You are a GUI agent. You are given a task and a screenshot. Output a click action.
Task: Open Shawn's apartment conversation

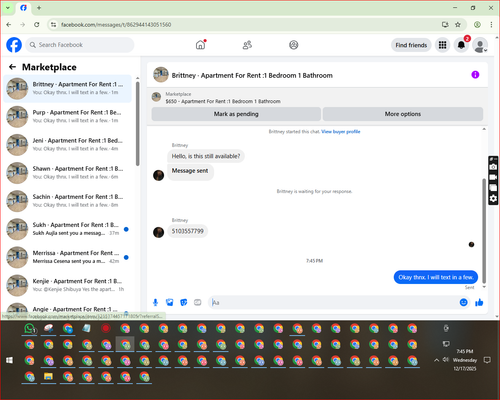pos(67,173)
